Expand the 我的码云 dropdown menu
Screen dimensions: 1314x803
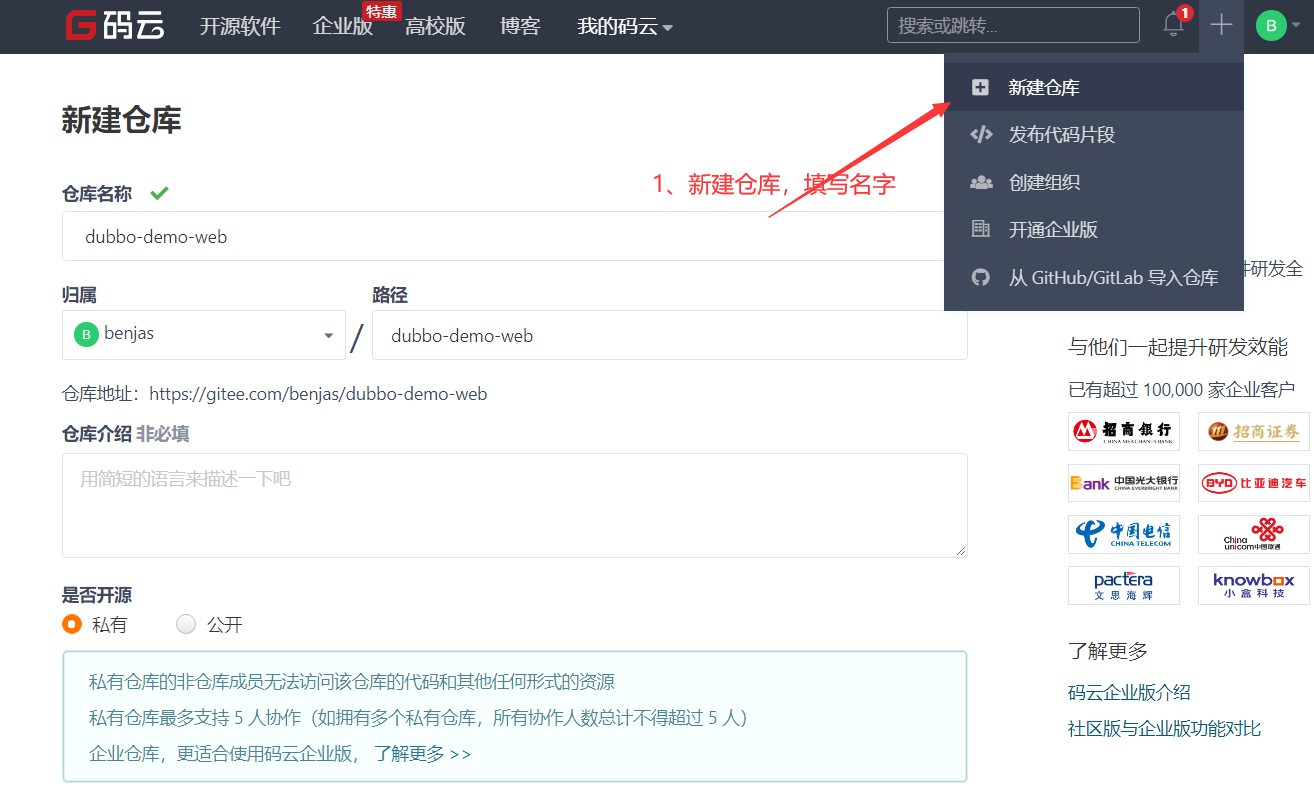click(x=624, y=27)
